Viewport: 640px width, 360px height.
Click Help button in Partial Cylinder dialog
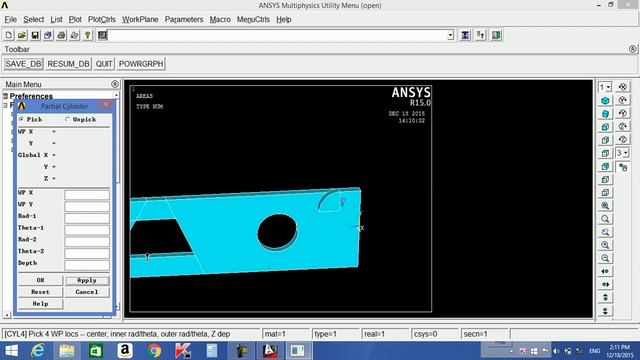(40, 304)
